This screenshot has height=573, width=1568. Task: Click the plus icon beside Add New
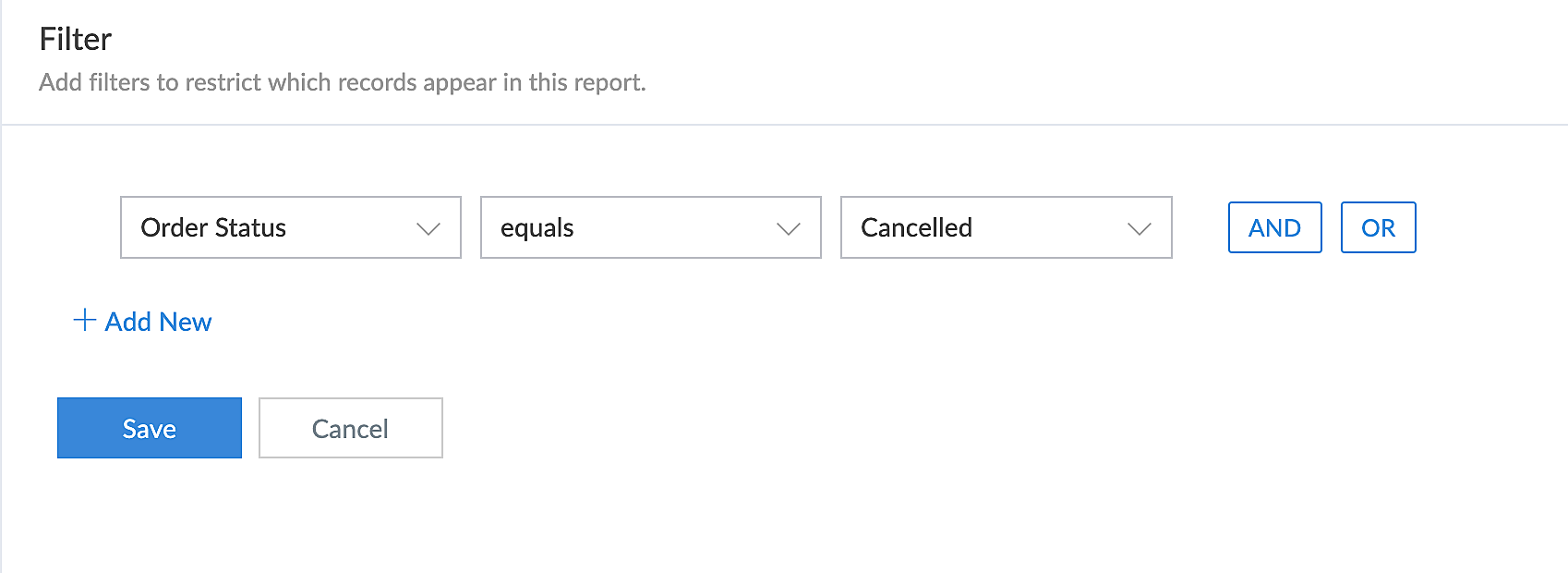84,320
